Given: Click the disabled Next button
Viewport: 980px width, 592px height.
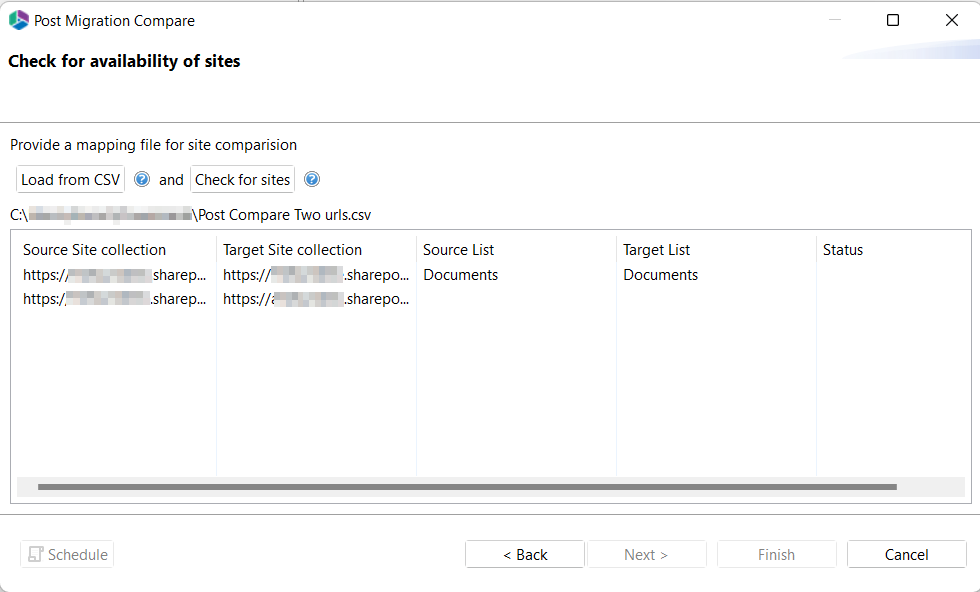Looking at the screenshot, I should coord(646,554).
